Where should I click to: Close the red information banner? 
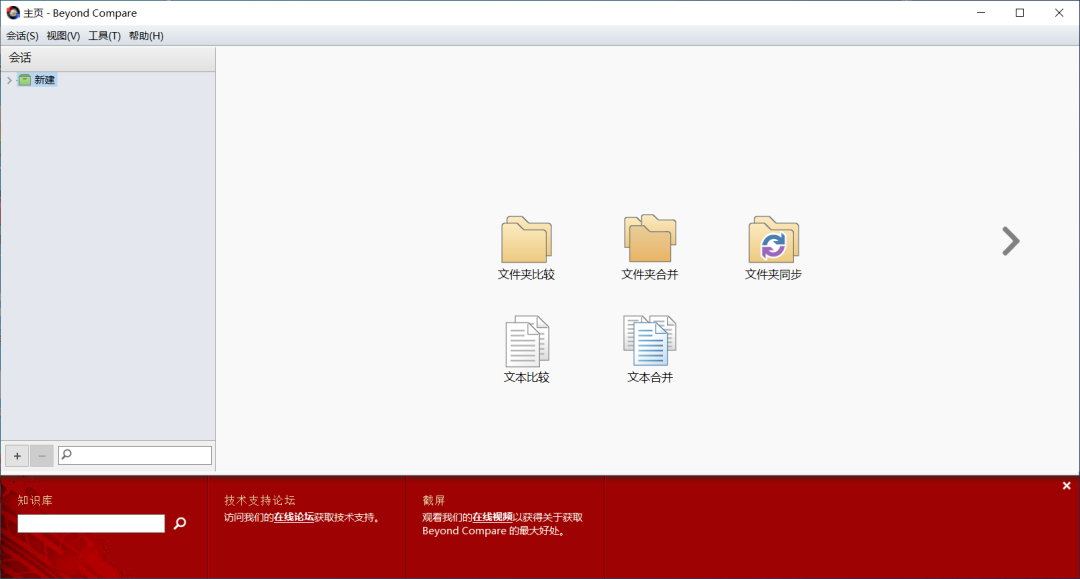(x=1066, y=486)
